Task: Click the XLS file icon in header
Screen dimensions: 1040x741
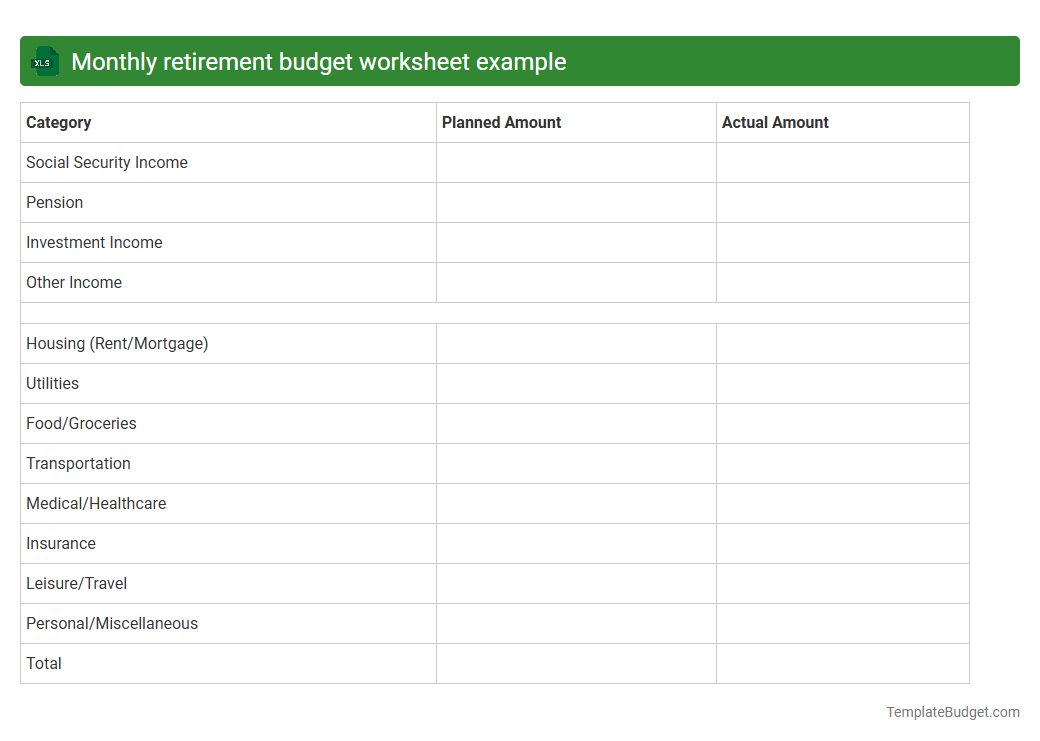Action: [x=44, y=61]
